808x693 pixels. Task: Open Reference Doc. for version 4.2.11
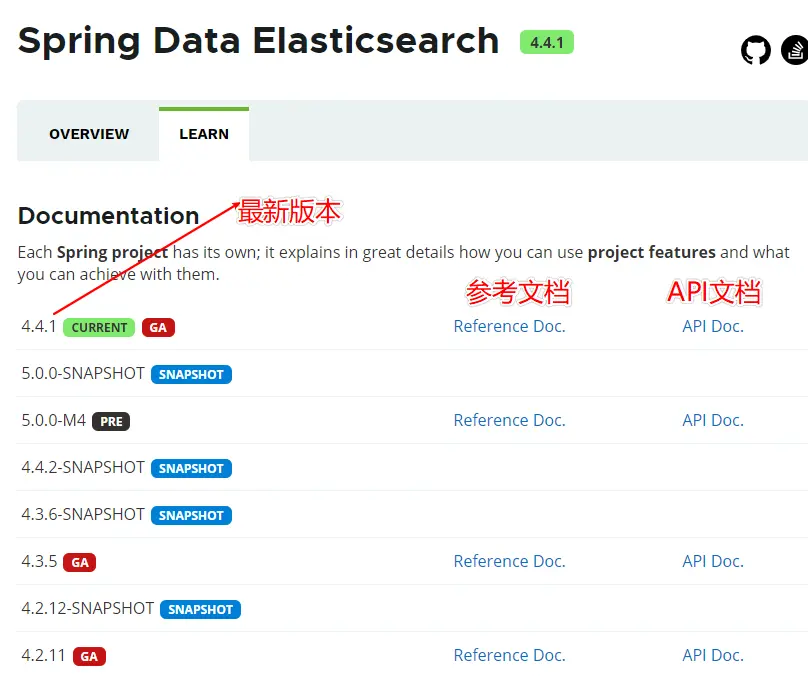pos(510,655)
